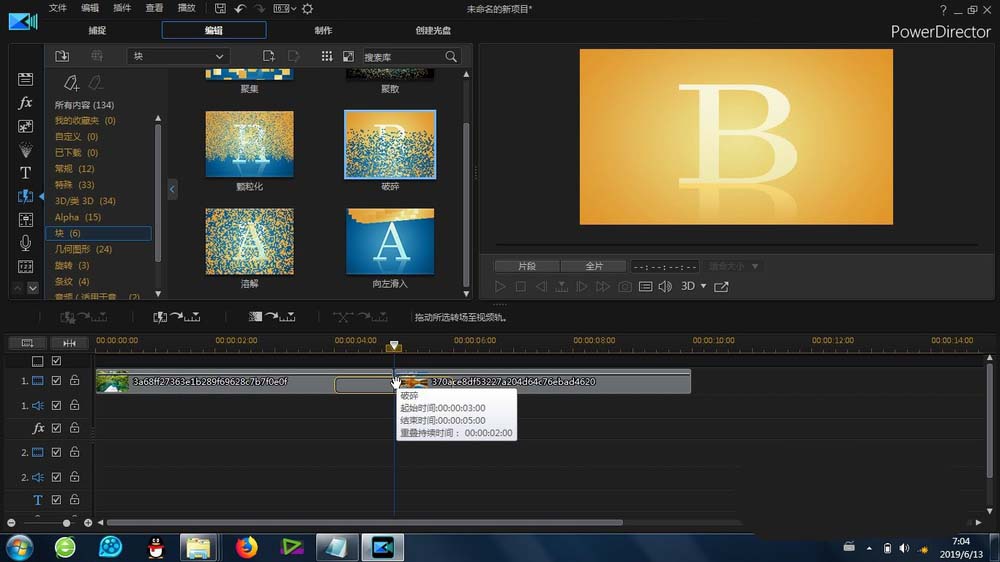
Task: Toggle enable checkbox for audio track 2
Action: pos(56,477)
